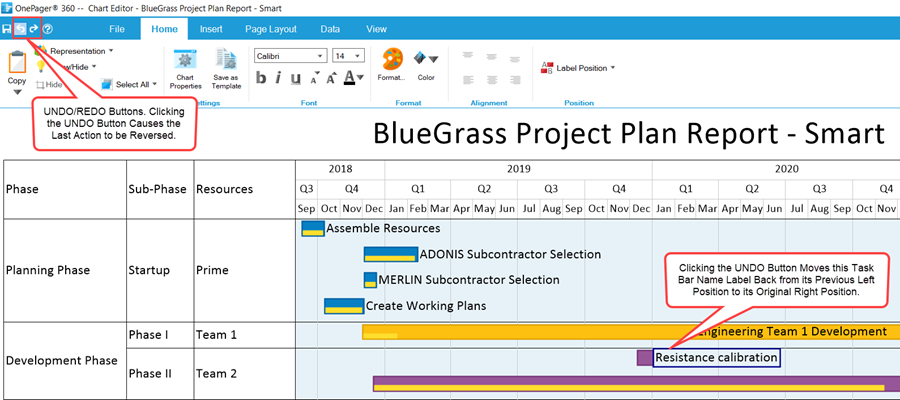Click the Phase column header
This screenshot has width=900, height=400.
pyautogui.click(x=65, y=189)
